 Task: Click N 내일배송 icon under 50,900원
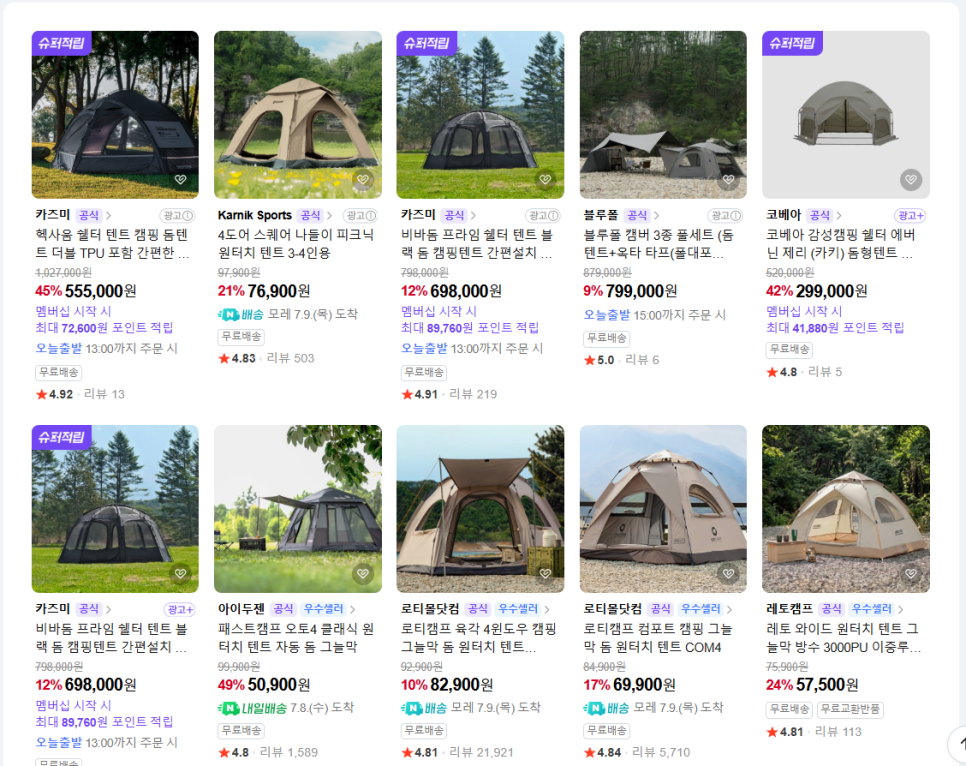click(252, 708)
